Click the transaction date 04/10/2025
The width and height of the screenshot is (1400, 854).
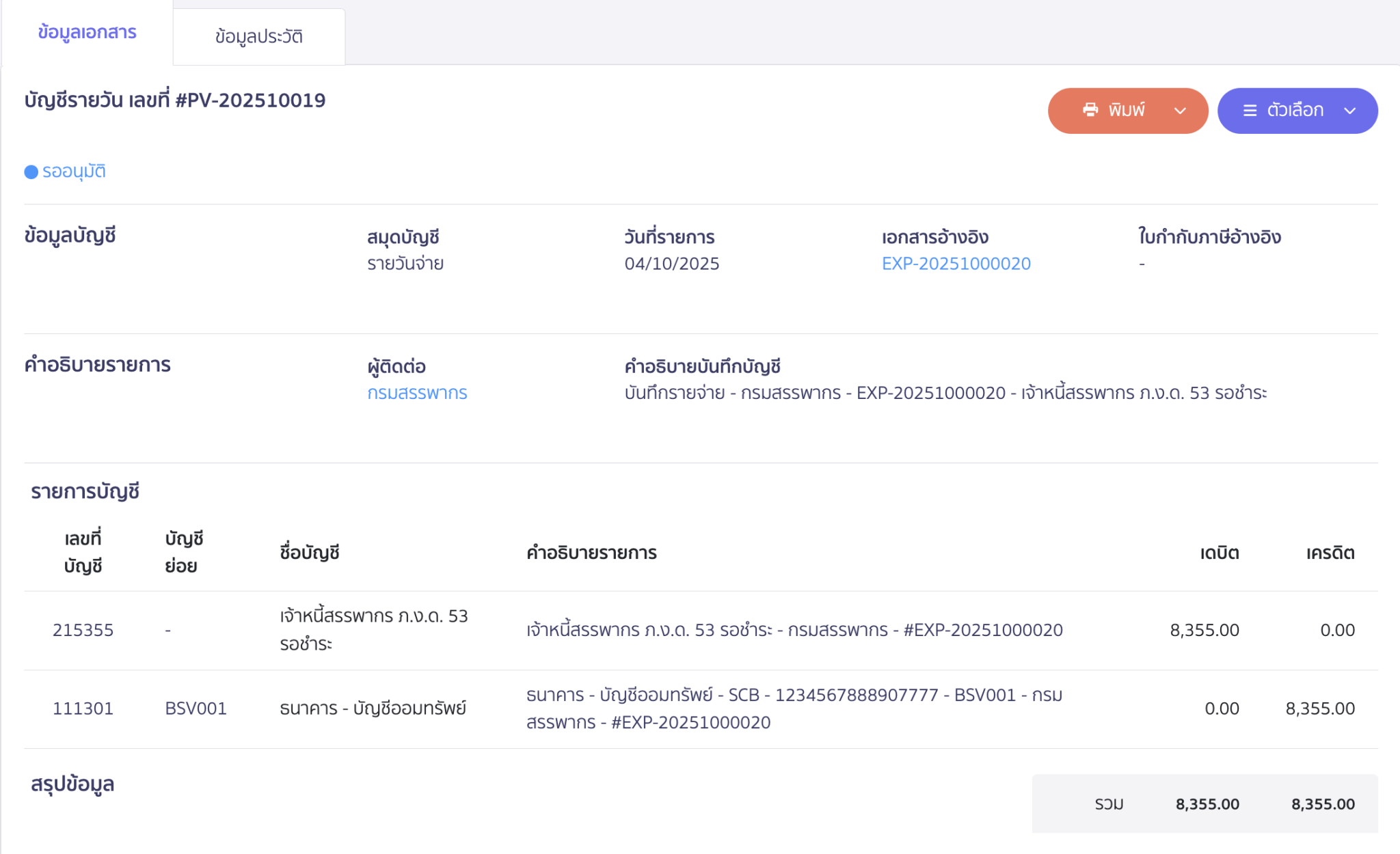[673, 263]
